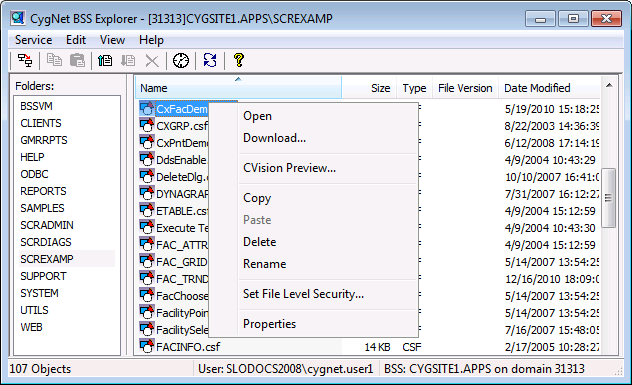Click the scroll-up arrow of file list

[x=609, y=85]
